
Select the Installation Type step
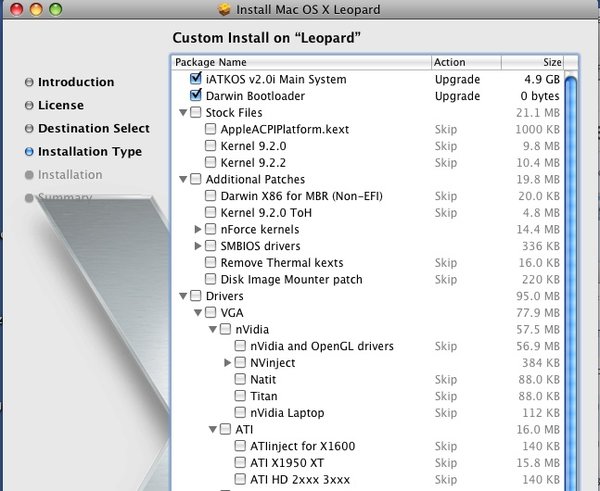click(83, 152)
